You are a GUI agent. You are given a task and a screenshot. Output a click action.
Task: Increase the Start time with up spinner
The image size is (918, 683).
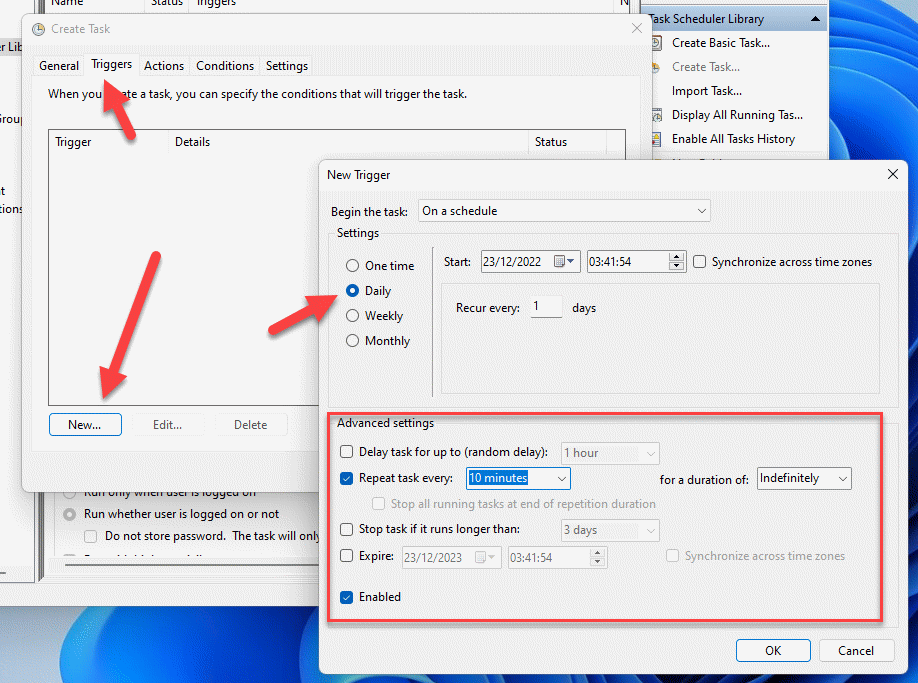tap(677, 257)
